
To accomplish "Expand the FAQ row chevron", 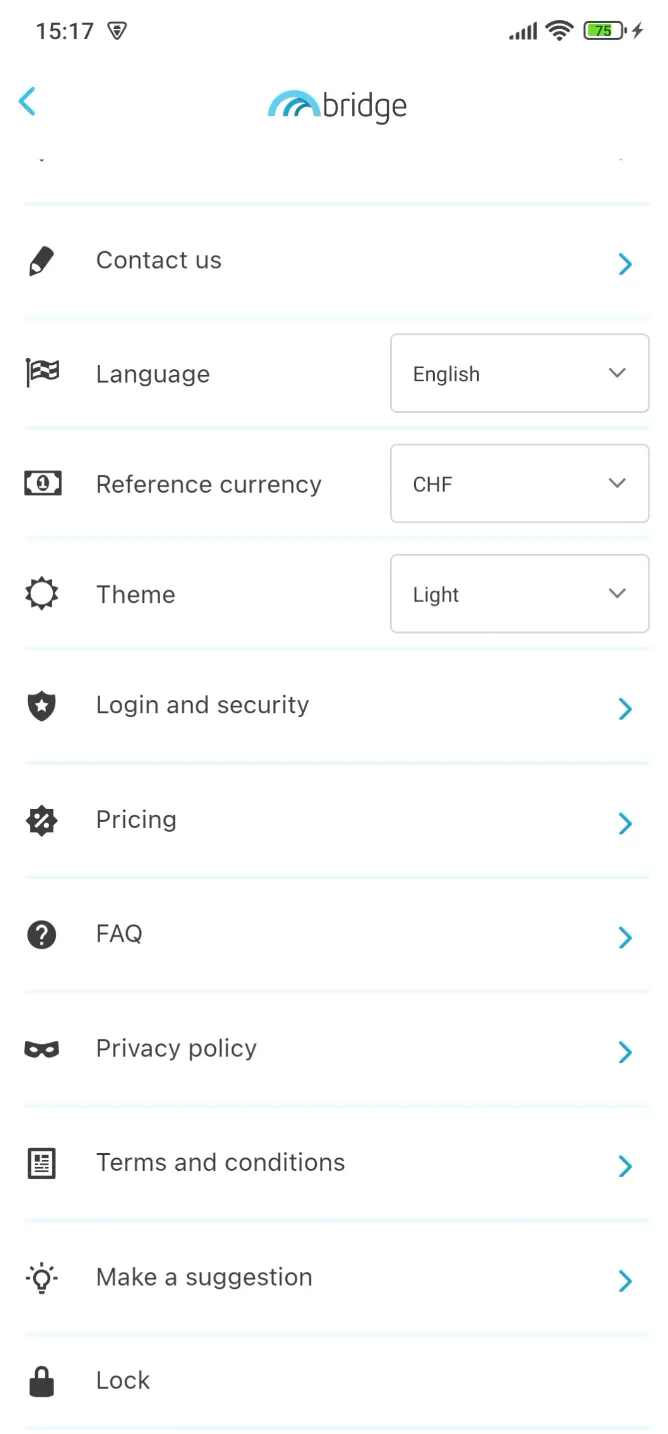I will click(x=625, y=937).
